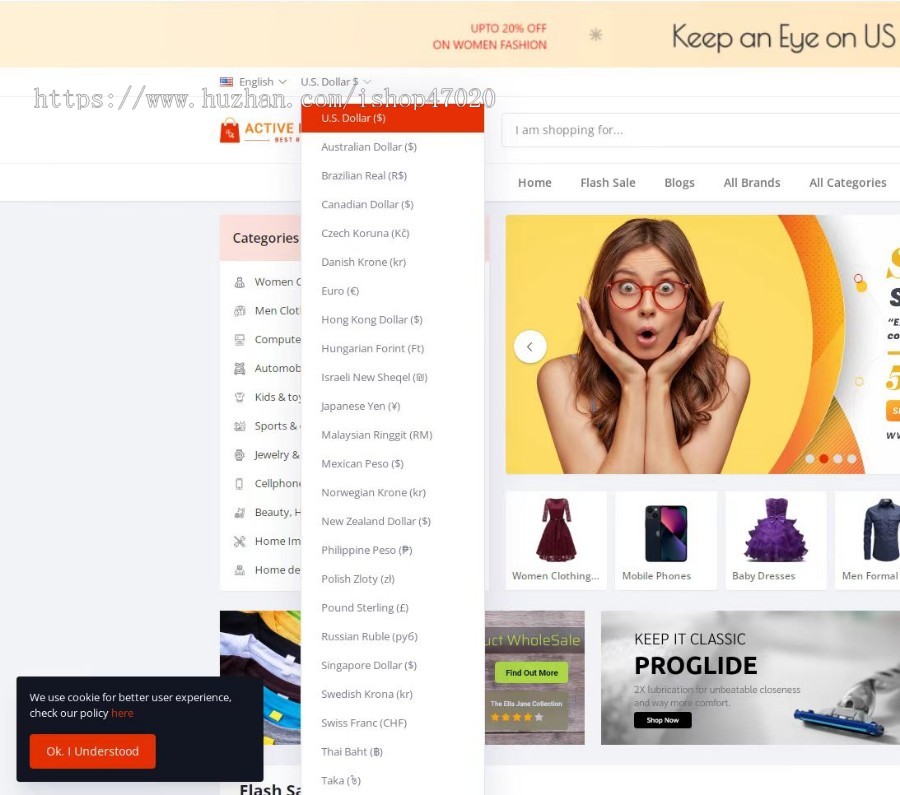Screen dimensions: 900x795
Task: Focus the 'I am shopping for...' search field
Action: 700,130
